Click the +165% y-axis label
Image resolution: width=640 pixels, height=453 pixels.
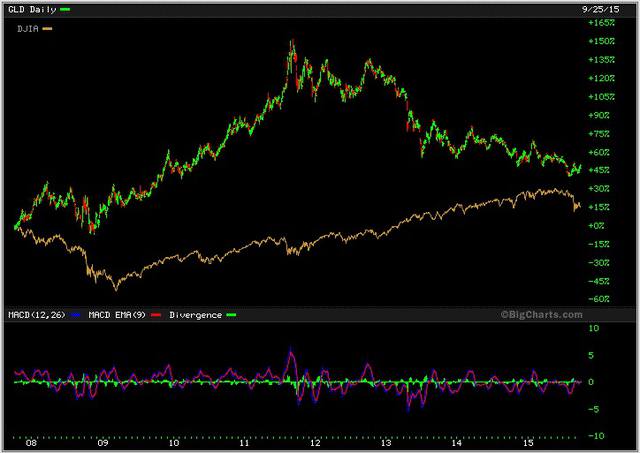click(x=601, y=22)
